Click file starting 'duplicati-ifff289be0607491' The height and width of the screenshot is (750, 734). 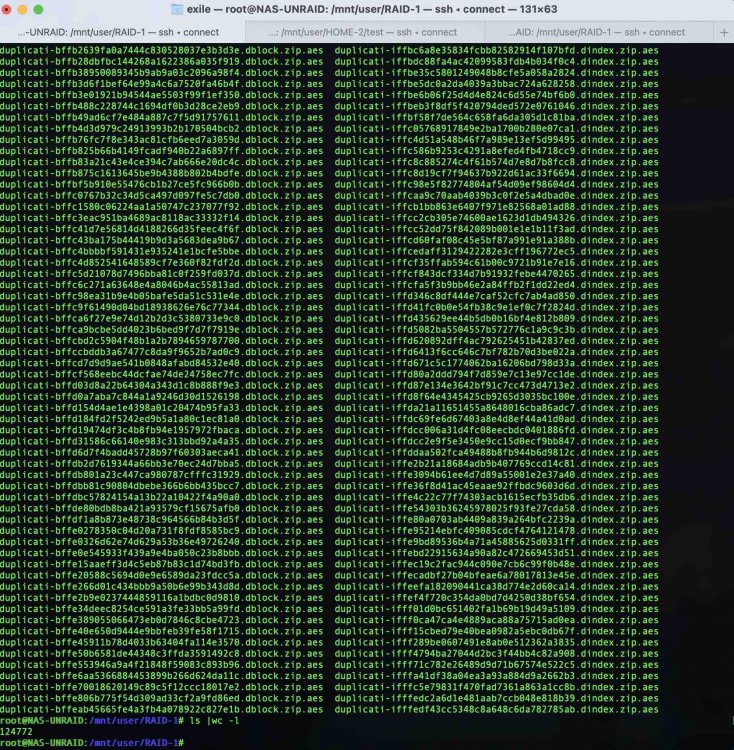tap(496, 642)
